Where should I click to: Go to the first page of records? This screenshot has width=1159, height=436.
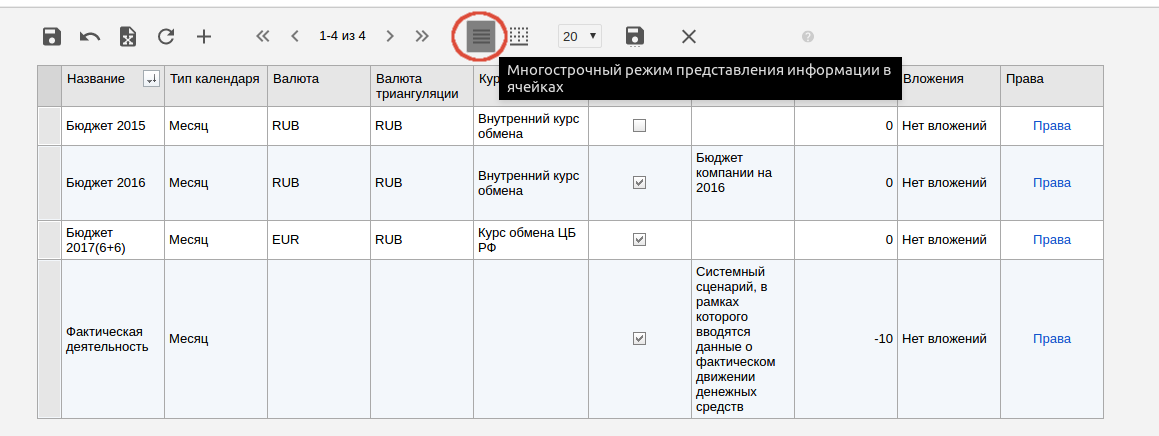[262, 35]
